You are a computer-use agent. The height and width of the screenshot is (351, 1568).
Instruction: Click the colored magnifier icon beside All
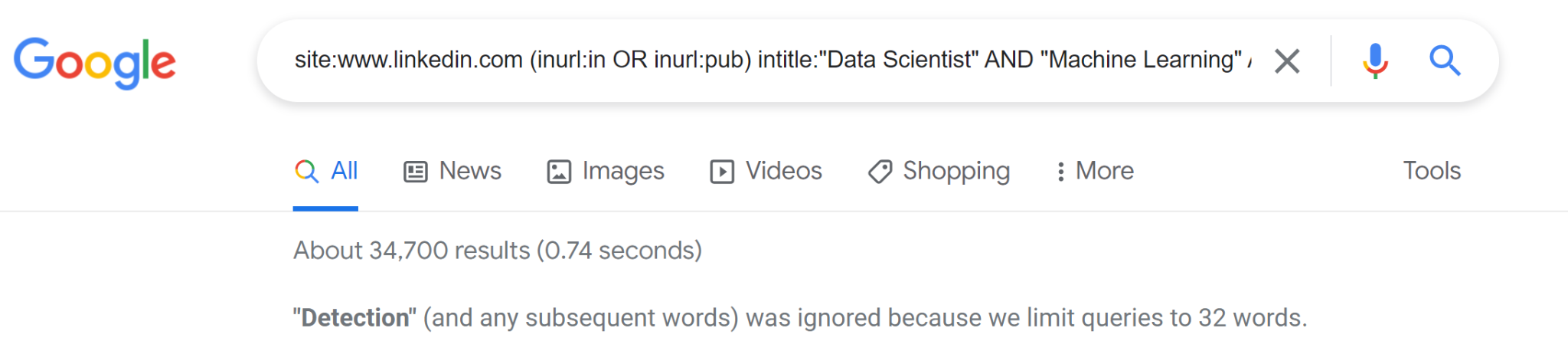coord(307,171)
